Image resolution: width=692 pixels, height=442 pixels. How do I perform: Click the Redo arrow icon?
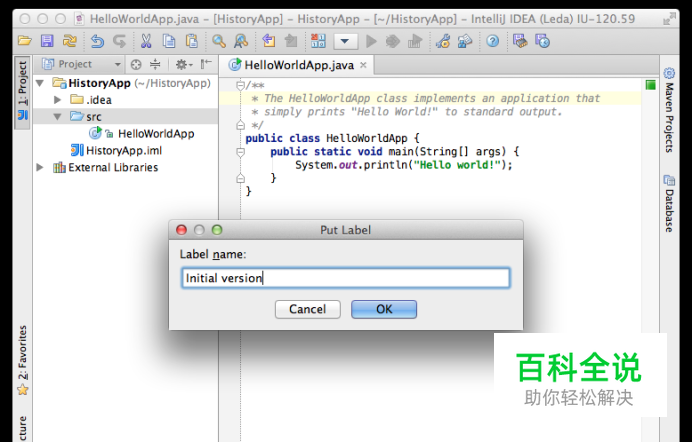pyautogui.click(x=119, y=41)
